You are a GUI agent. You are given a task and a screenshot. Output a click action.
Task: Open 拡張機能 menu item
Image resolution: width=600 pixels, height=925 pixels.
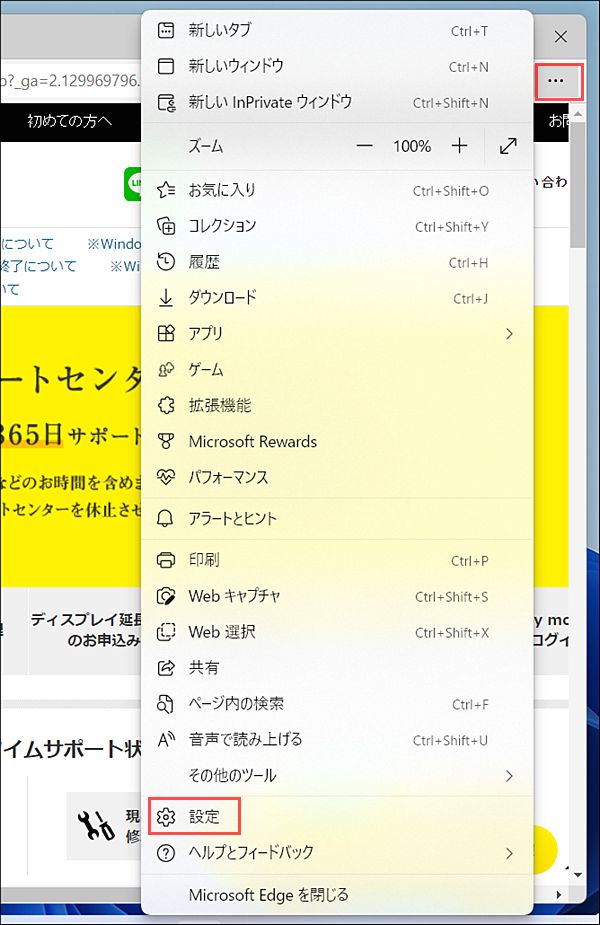point(337,406)
